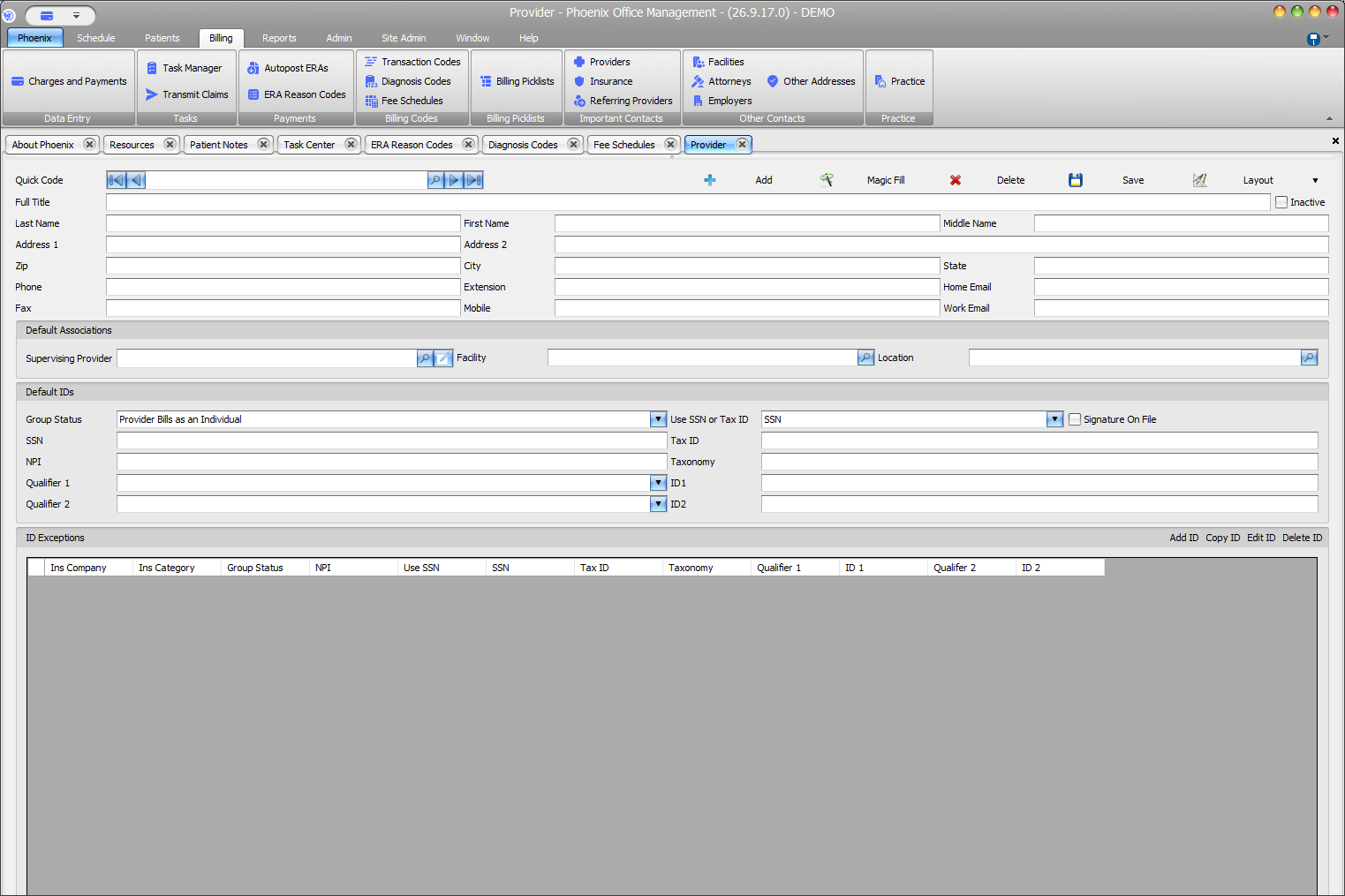Launch Transmit Claims

(186, 94)
